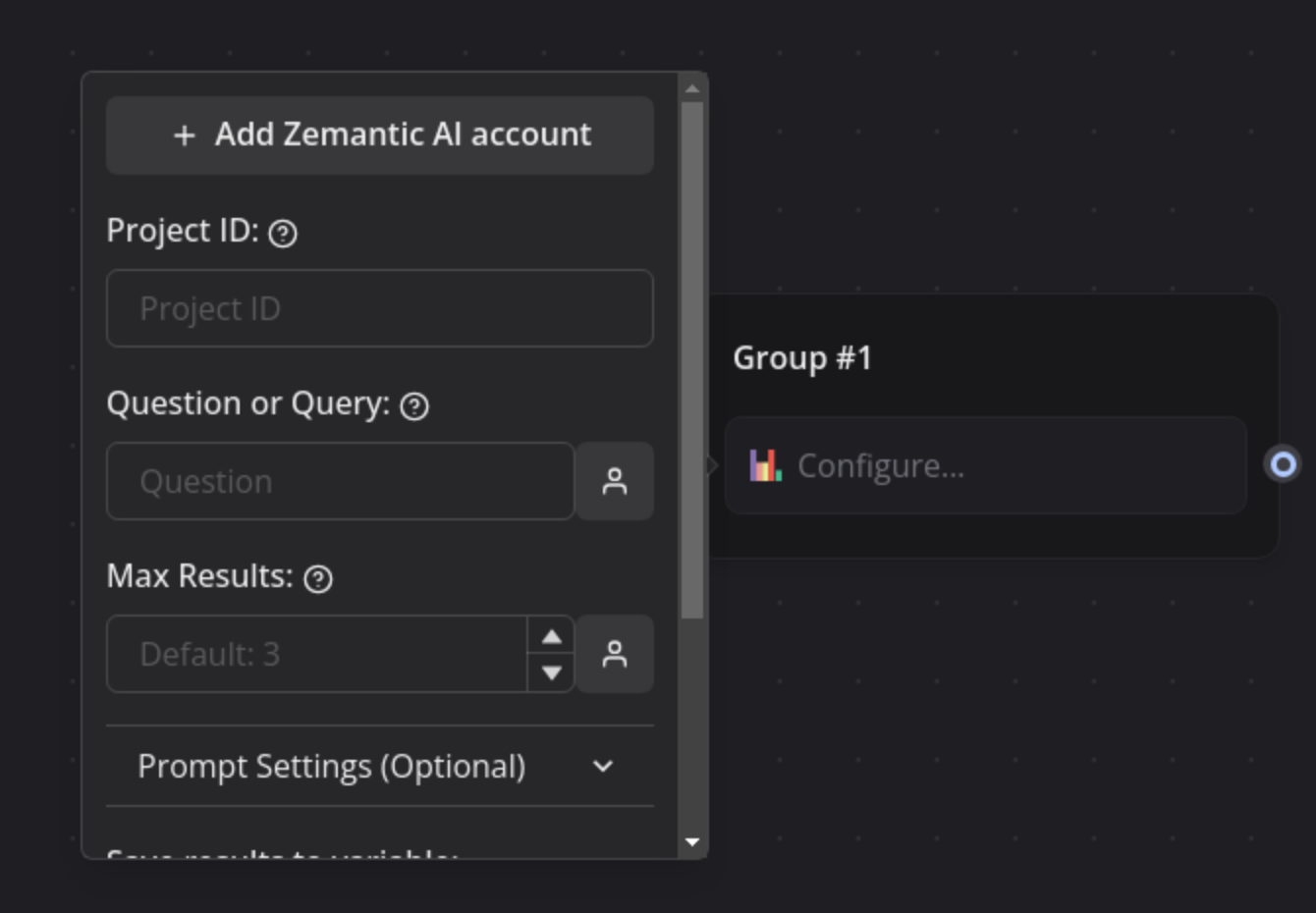Click into the Question input field
The width and height of the screenshot is (1316, 913).
click(340, 481)
